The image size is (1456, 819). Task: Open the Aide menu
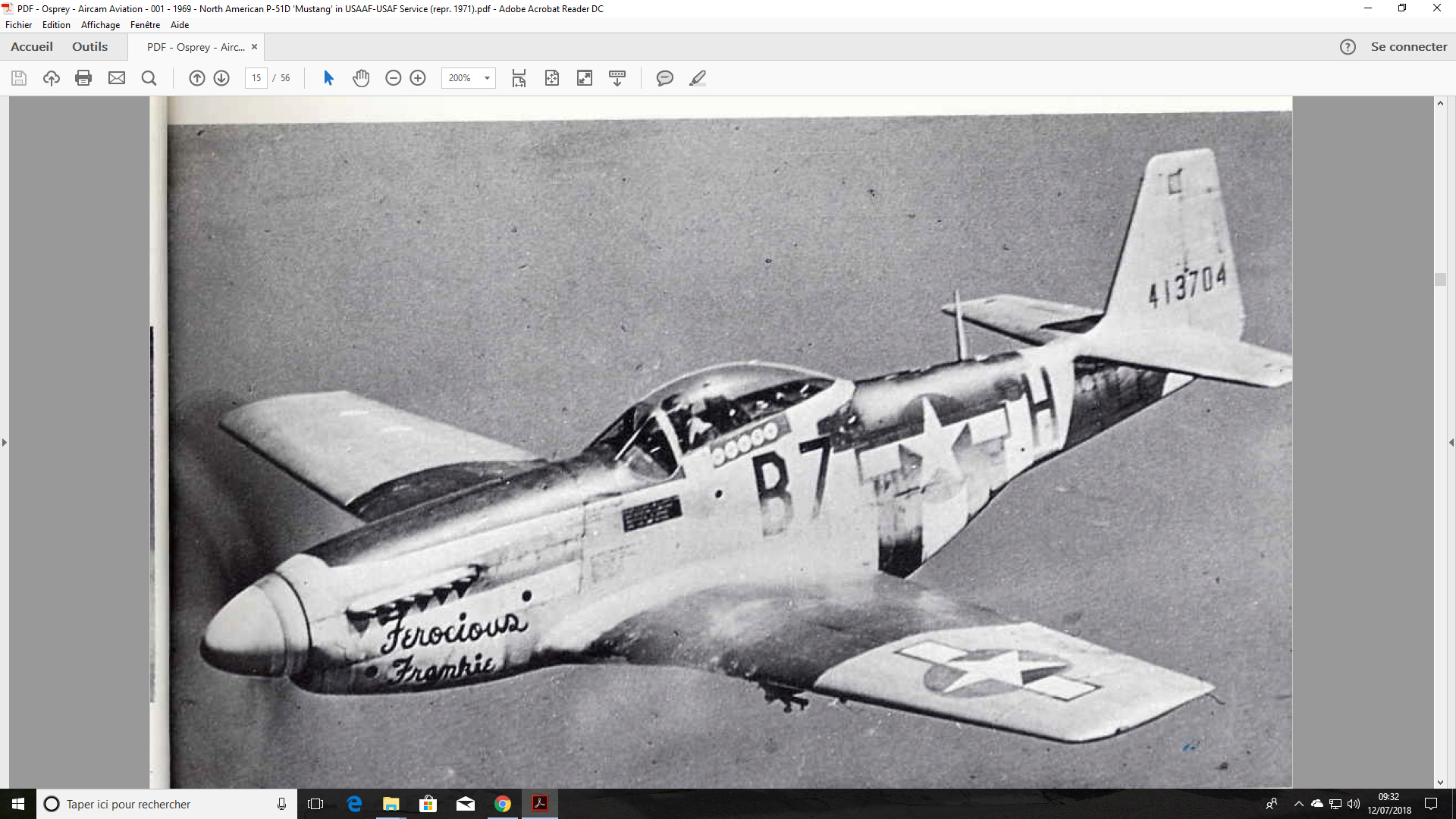180,25
